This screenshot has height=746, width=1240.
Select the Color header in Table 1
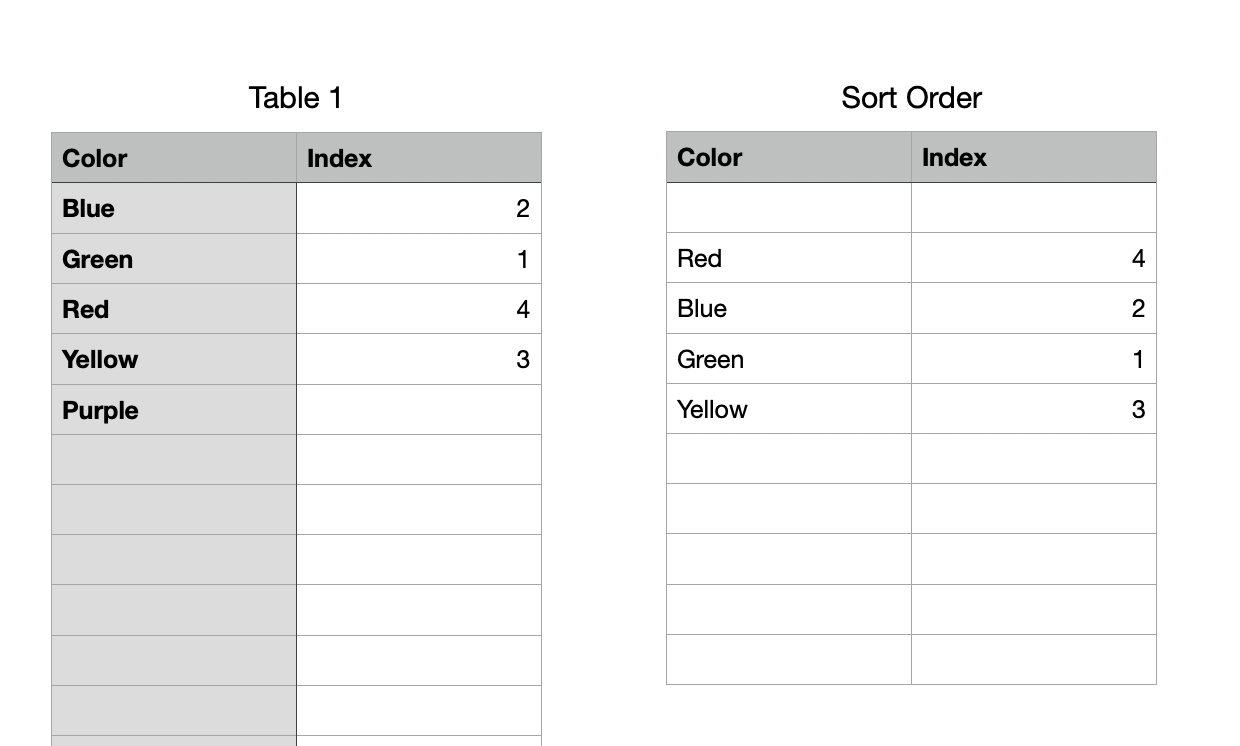[x=173, y=158]
